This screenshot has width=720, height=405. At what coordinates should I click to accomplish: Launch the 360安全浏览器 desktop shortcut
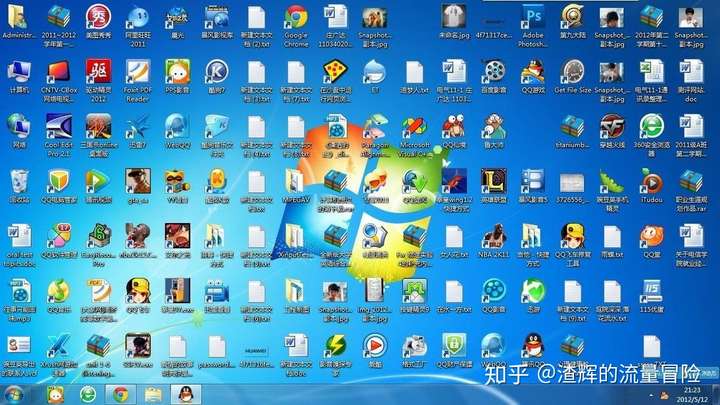(652, 127)
